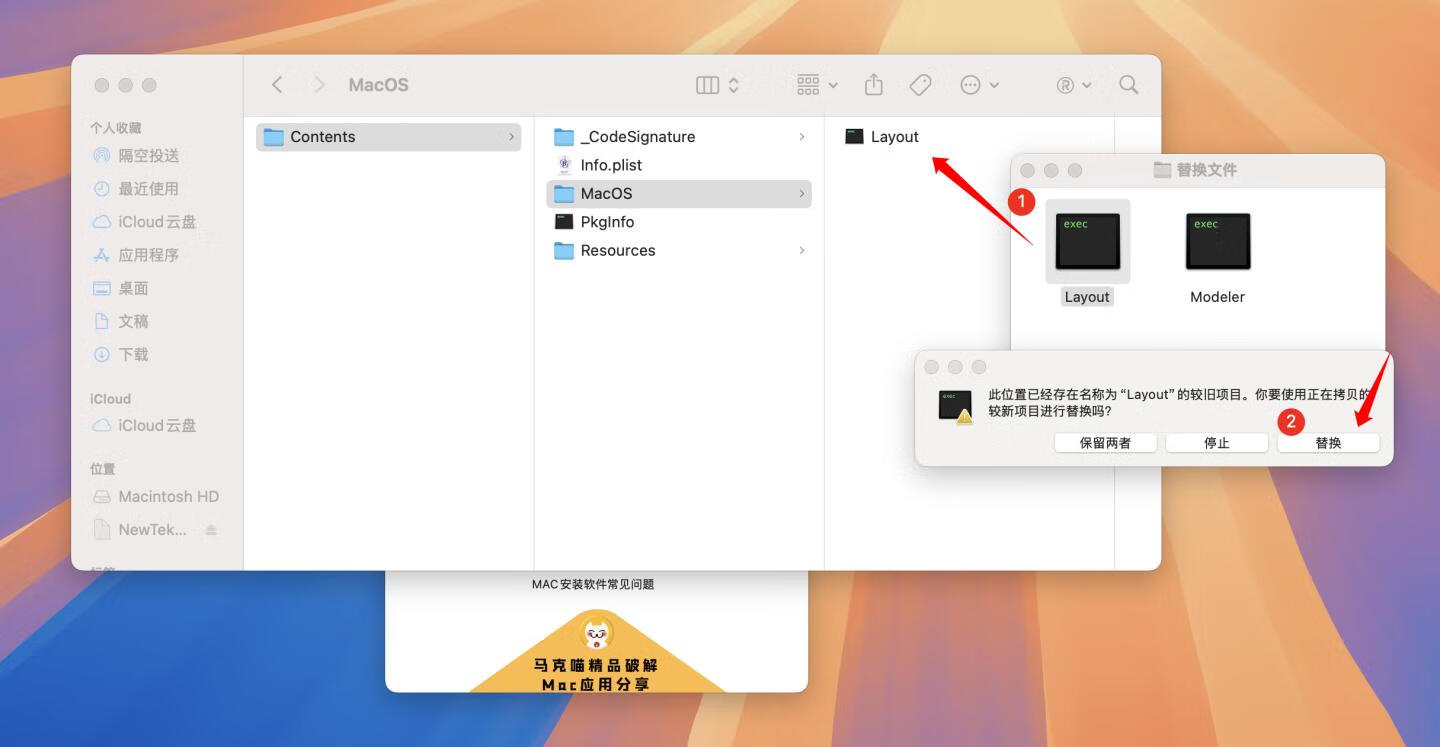Open the group-by grid dropdown
The width and height of the screenshot is (1440, 747).
click(817, 85)
